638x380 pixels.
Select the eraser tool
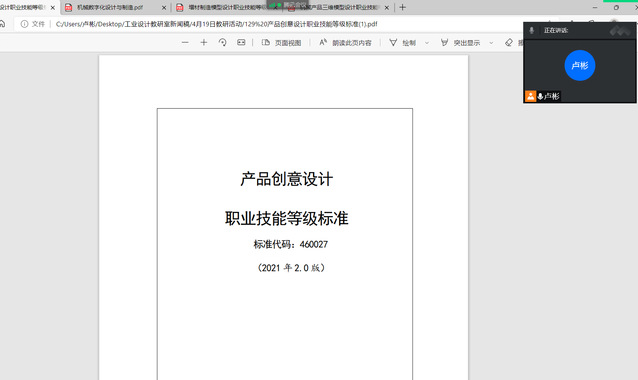tap(509, 43)
